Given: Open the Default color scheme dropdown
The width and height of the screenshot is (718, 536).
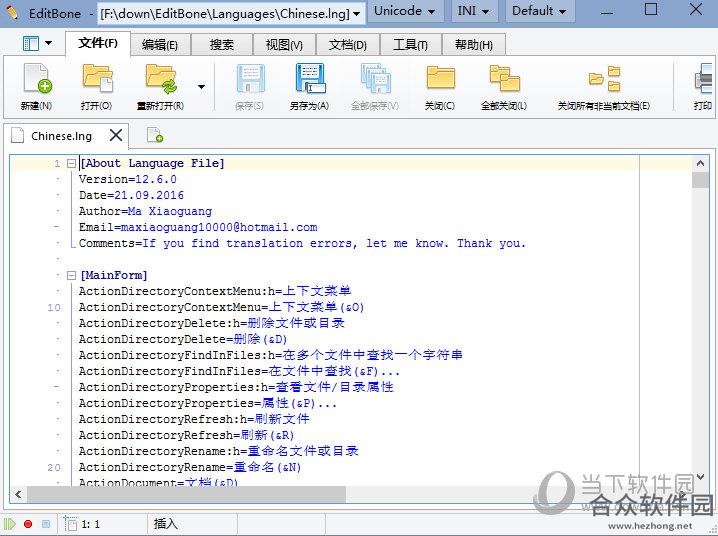Looking at the screenshot, I should [x=539, y=11].
